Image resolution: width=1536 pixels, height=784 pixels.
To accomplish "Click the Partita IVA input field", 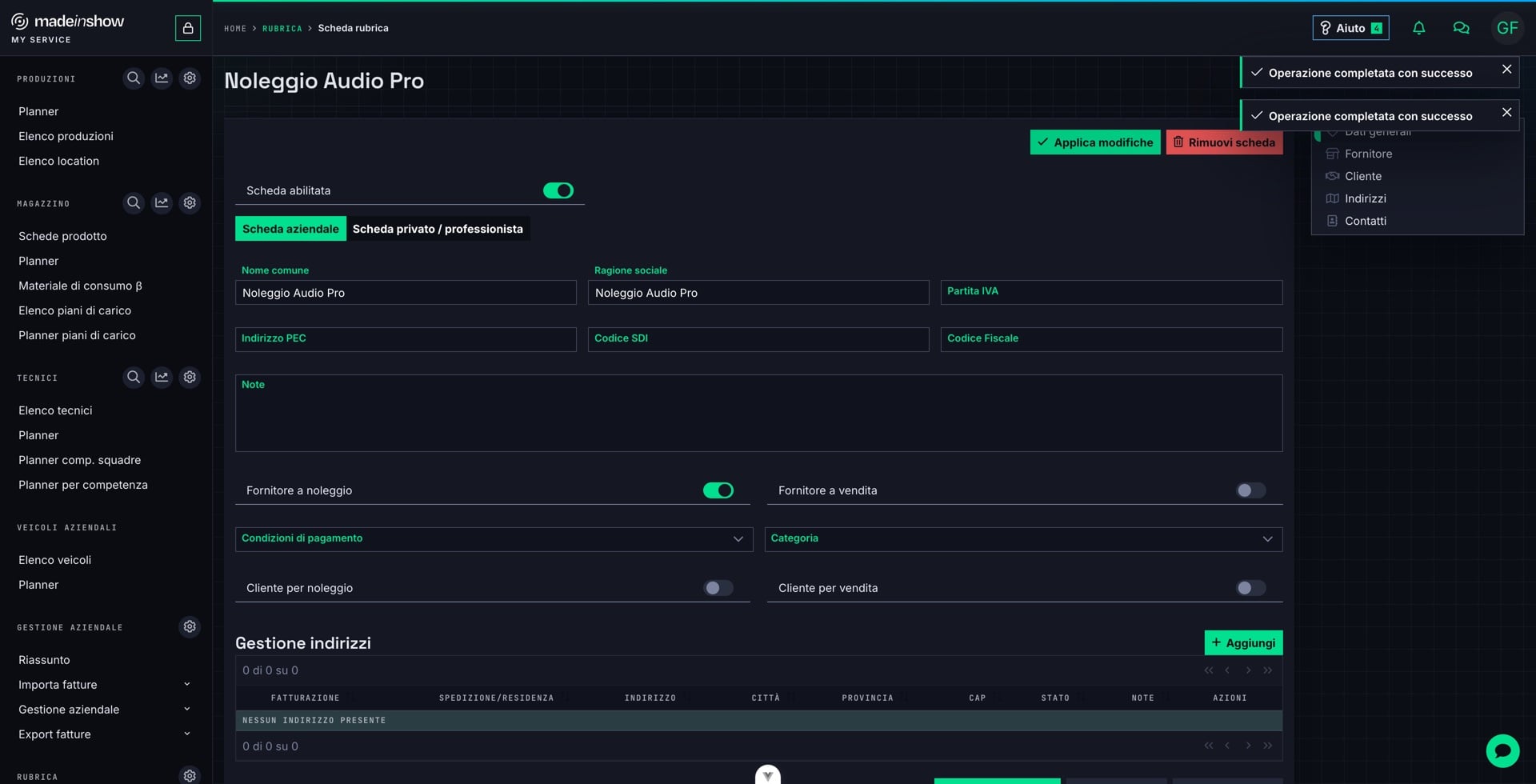I will pos(1111,292).
